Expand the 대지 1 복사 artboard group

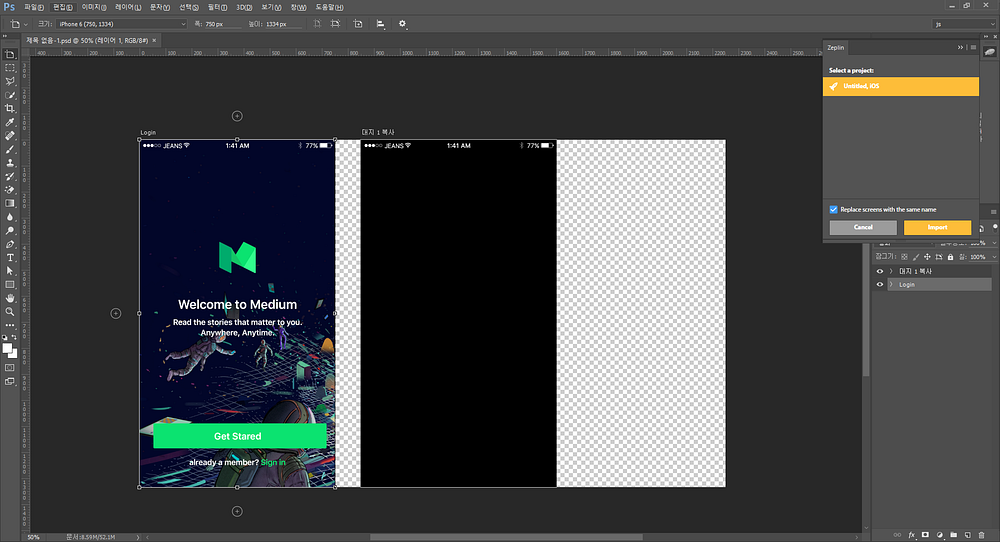point(891,272)
